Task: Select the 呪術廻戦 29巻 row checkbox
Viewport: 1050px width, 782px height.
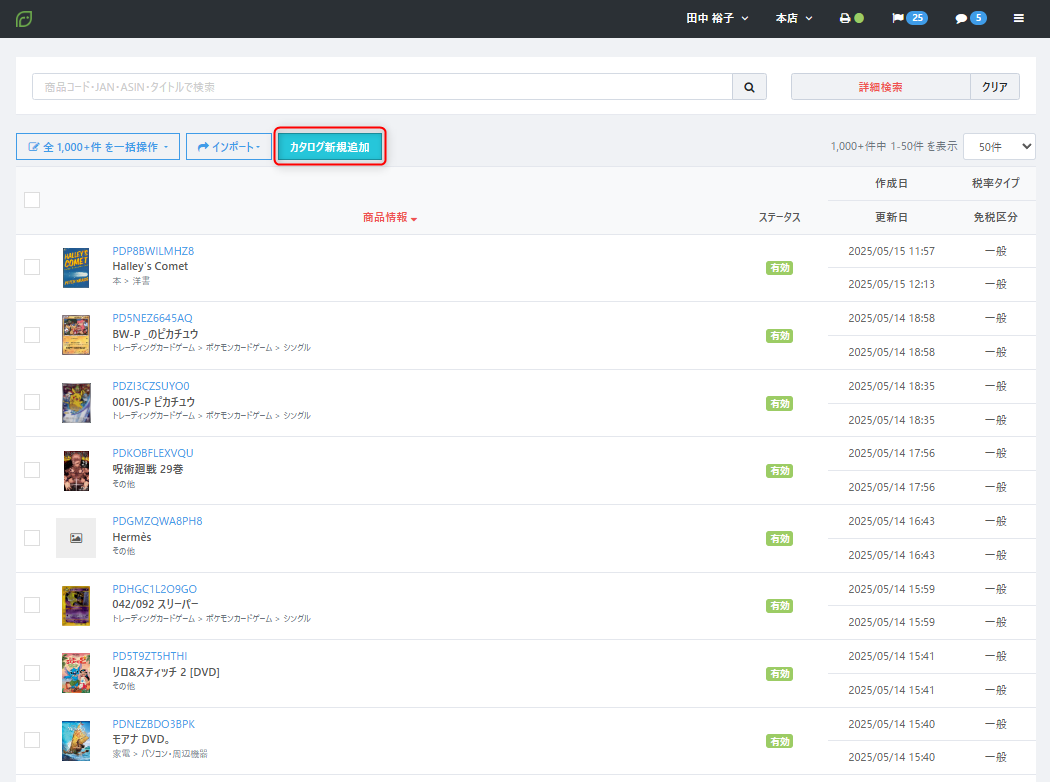Action: (x=32, y=470)
